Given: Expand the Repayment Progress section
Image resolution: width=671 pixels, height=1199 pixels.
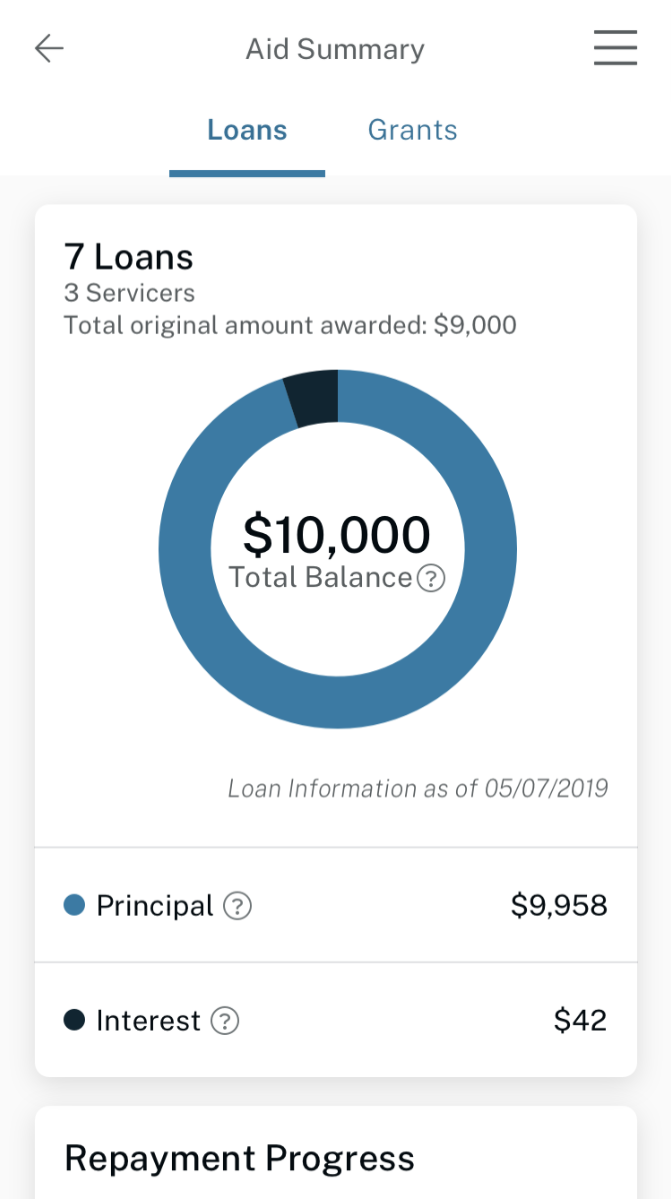Looking at the screenshot, I should click(239, 1157).
